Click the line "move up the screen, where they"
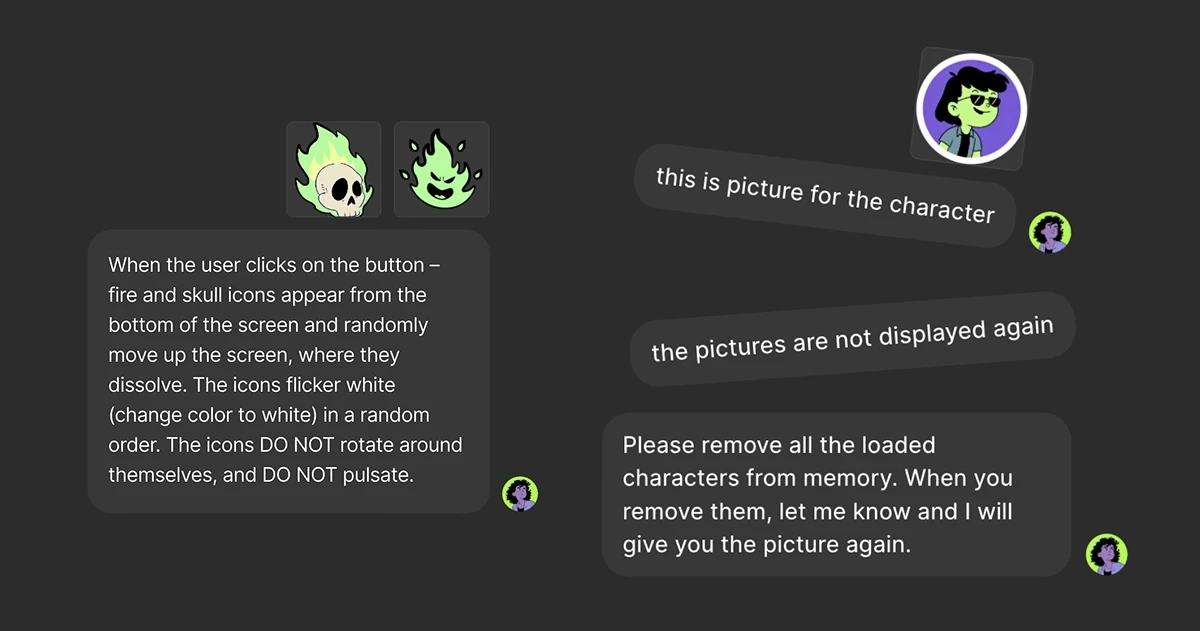The image size is (1200, 631). coord(253,355)
